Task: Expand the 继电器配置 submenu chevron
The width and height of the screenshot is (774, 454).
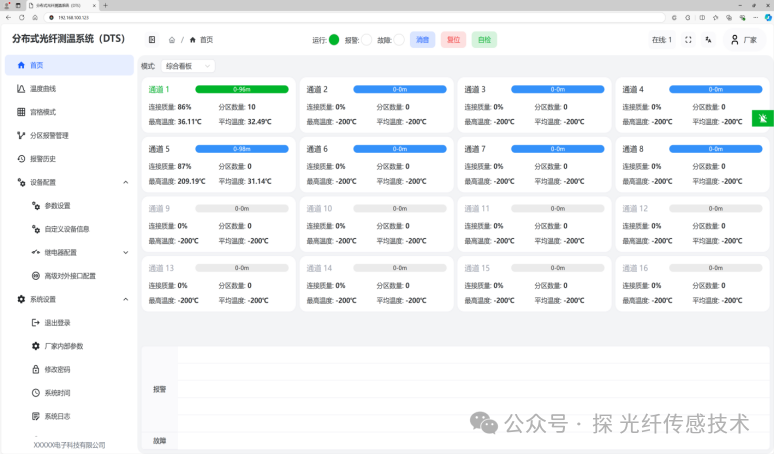Action: point(126,253)
